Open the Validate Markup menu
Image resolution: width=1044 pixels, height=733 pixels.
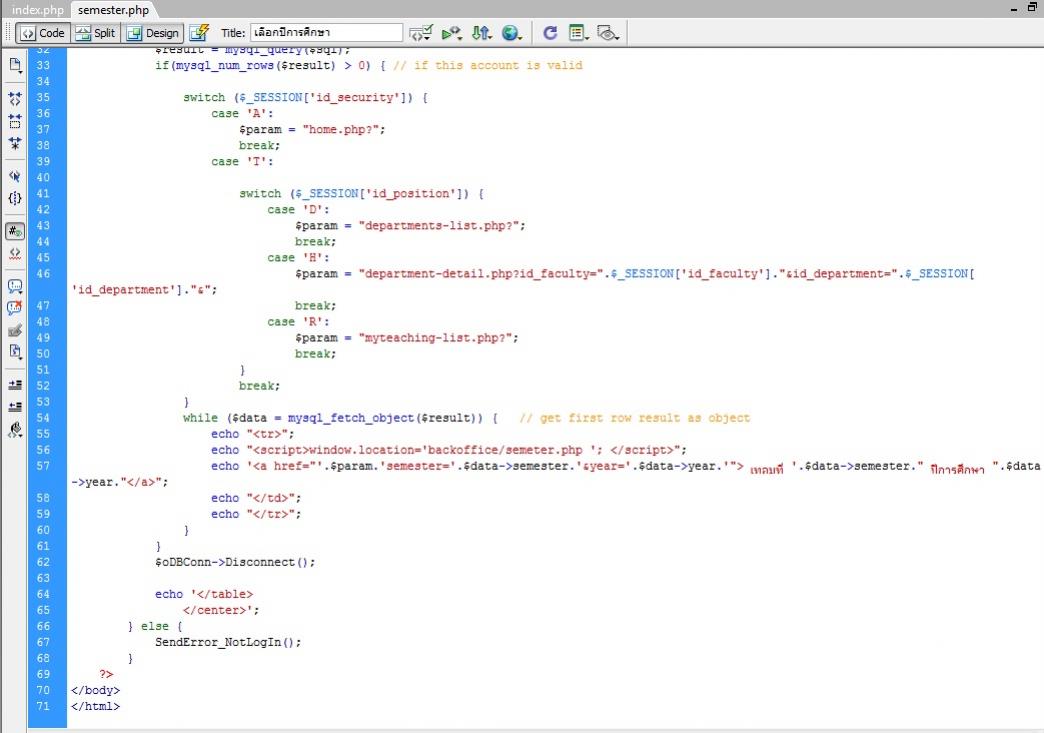point(452,33)
